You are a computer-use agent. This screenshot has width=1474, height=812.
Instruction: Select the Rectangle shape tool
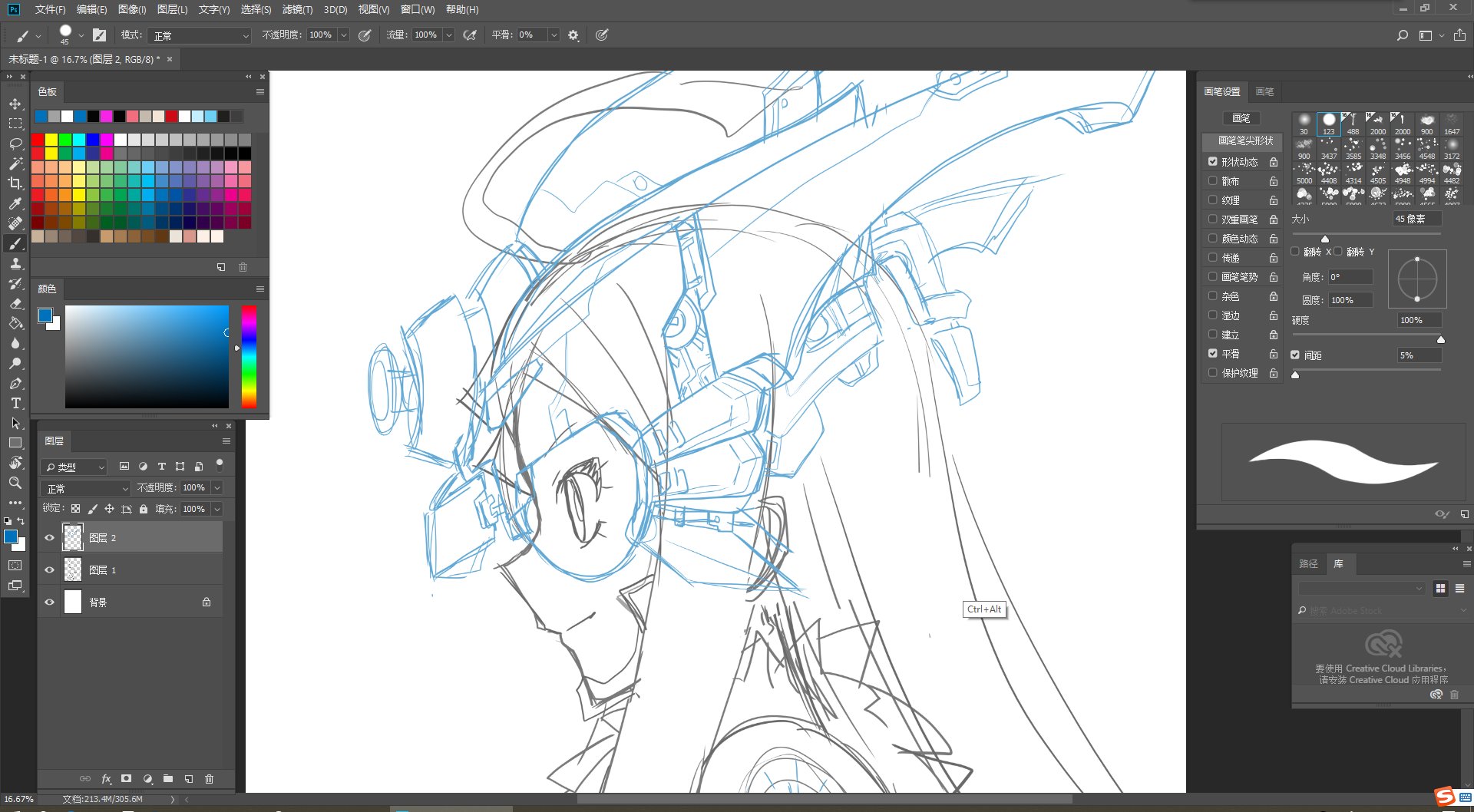(15, 443)
